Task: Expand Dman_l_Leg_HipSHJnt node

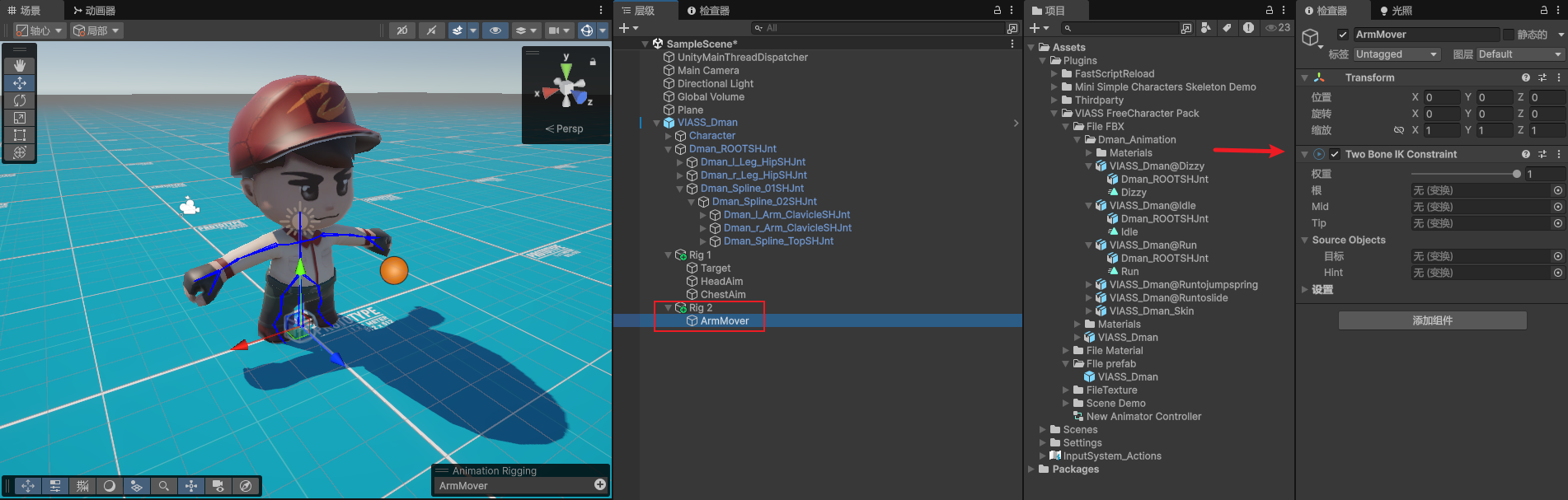Action: coord(679,162)
